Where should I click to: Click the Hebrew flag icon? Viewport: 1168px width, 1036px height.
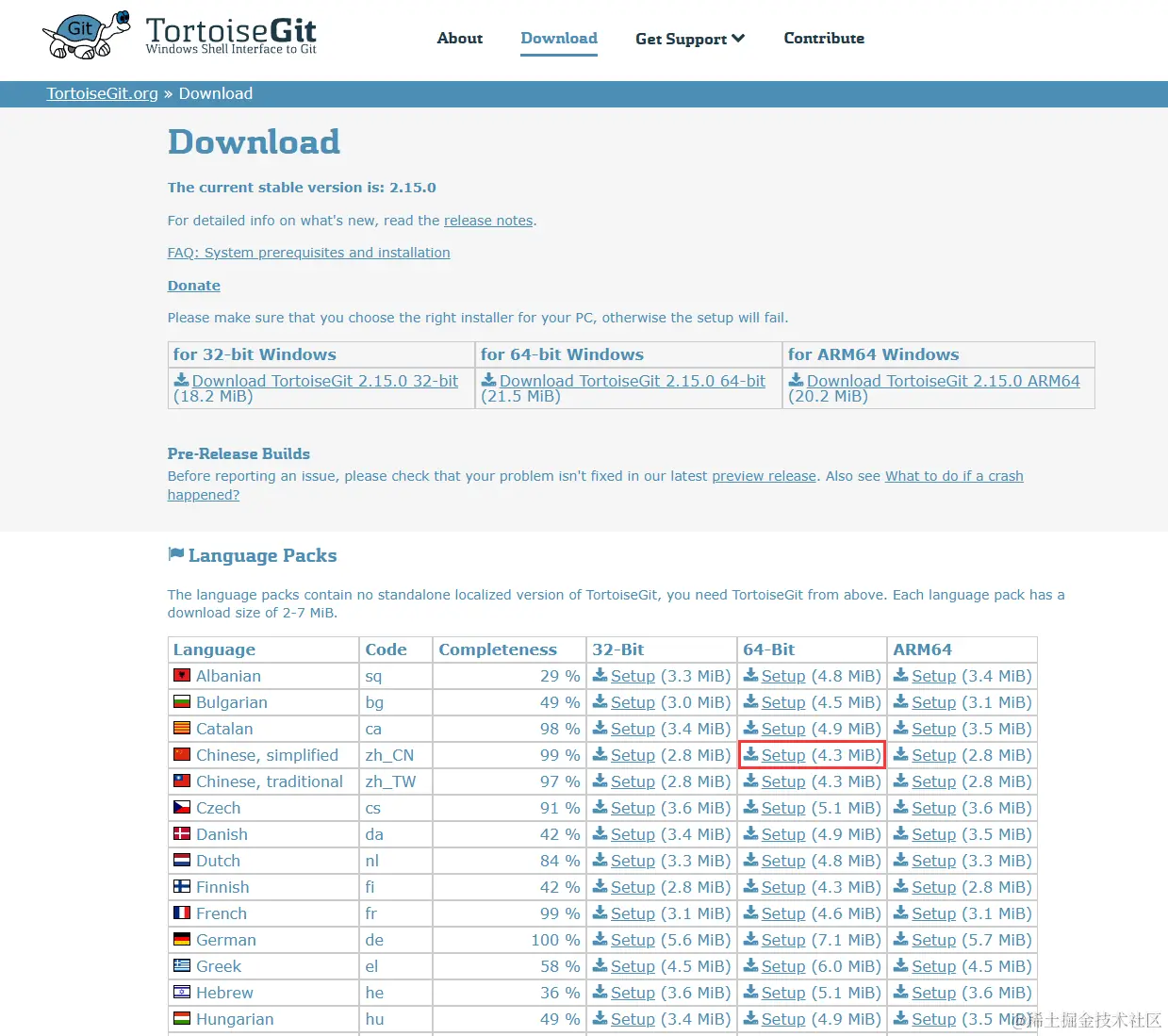coord(182,992)
